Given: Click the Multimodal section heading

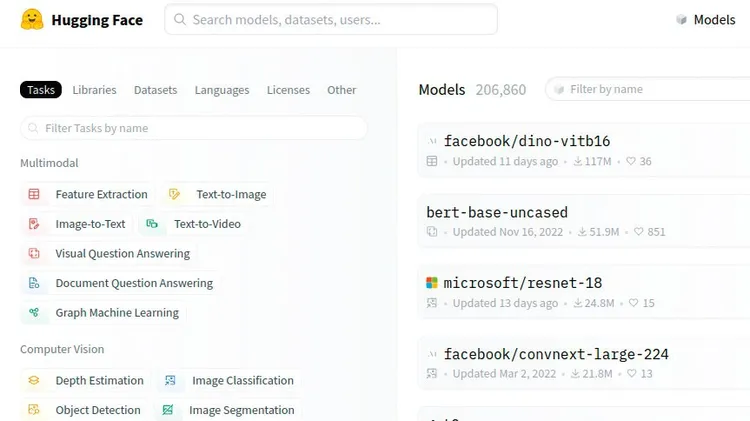Looking at the screenshot, I should pyautogui.click(x=49, y=163).
